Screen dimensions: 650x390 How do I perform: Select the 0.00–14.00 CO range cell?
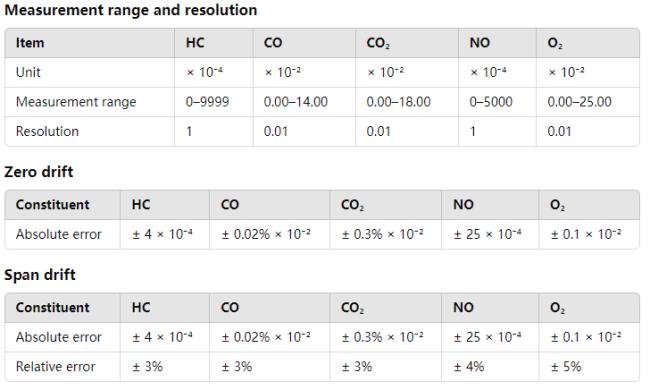[x=296, y=102]
